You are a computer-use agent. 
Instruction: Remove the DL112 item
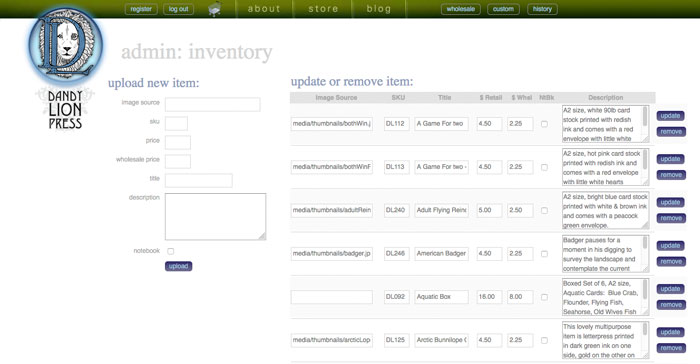(x=671, y=132)
